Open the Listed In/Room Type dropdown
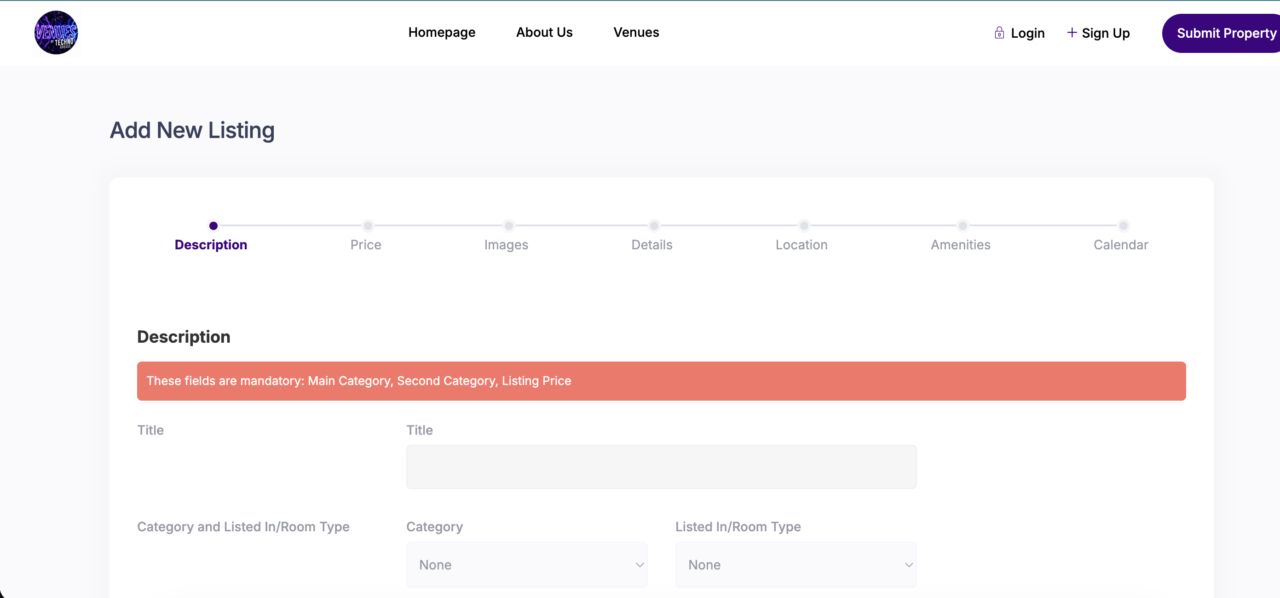 point(796,565)
